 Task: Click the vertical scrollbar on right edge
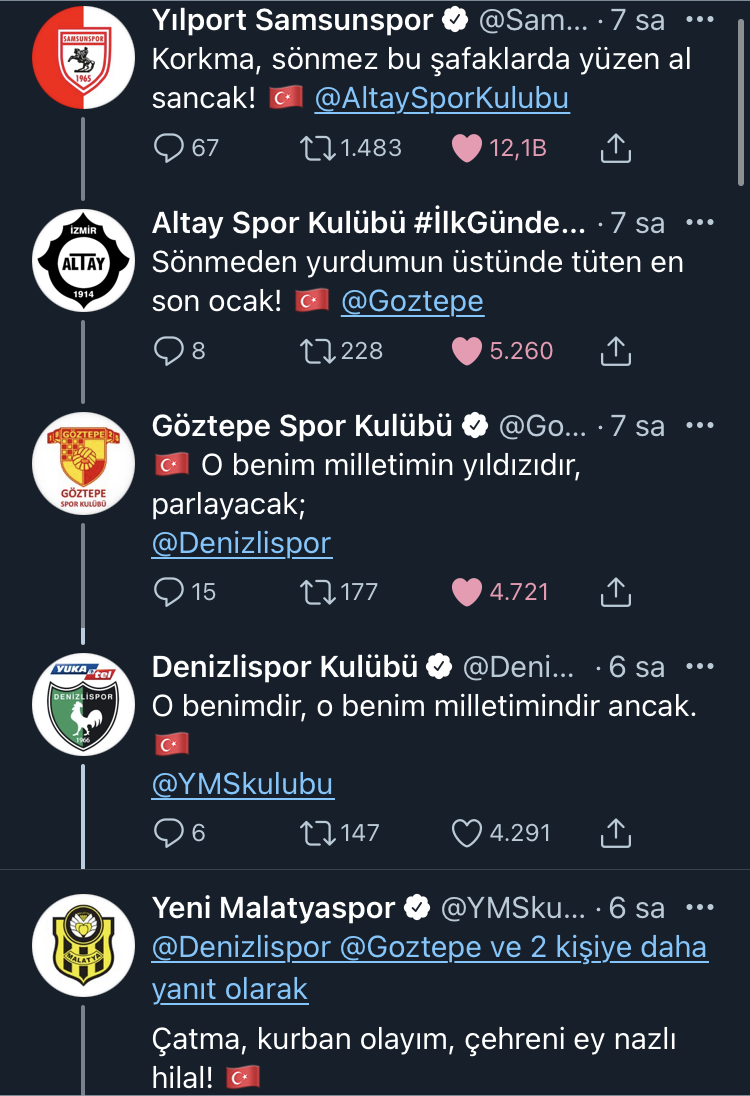coord(741,103)
